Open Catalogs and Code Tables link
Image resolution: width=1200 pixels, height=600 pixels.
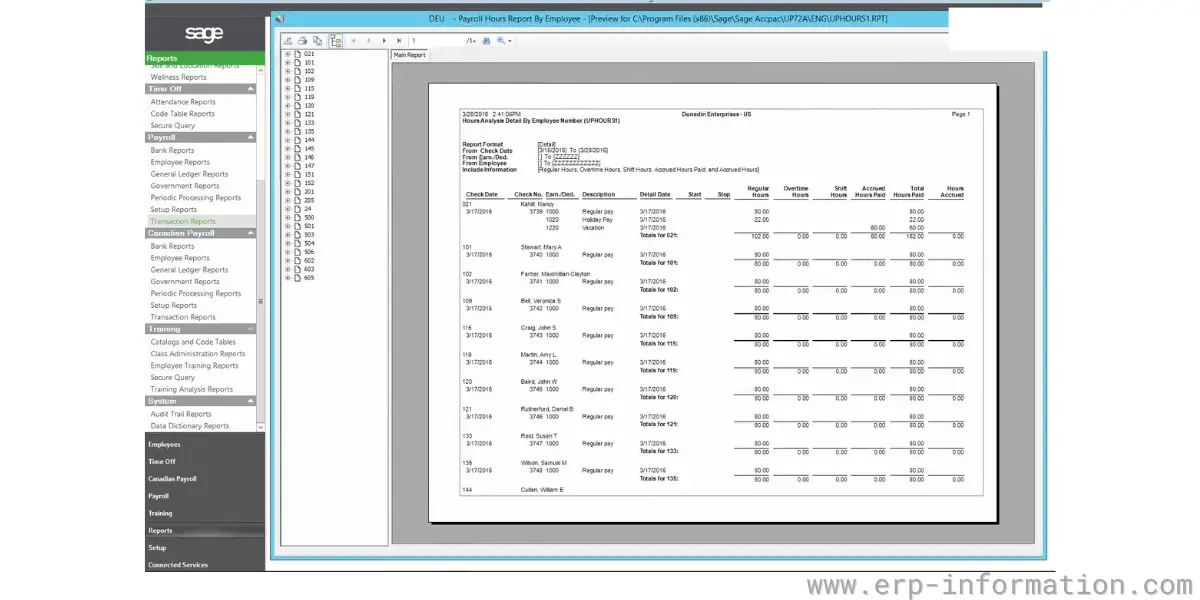[193, 342]
